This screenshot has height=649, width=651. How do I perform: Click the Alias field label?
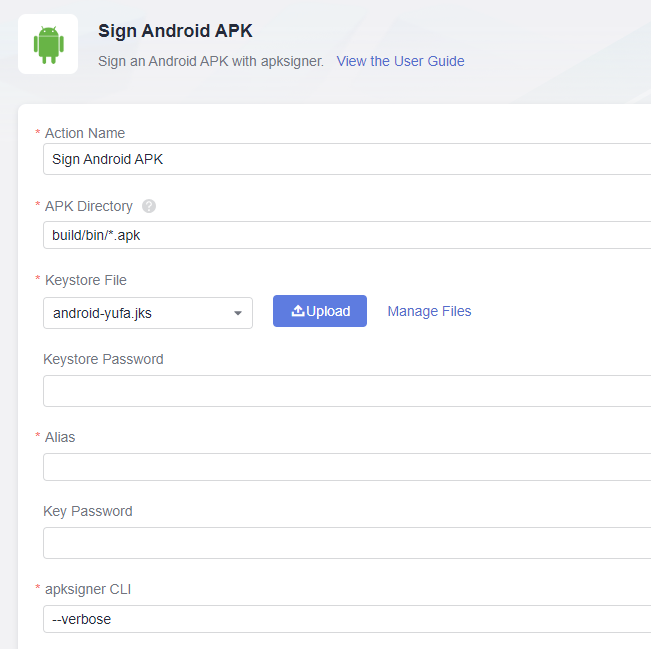60,437
